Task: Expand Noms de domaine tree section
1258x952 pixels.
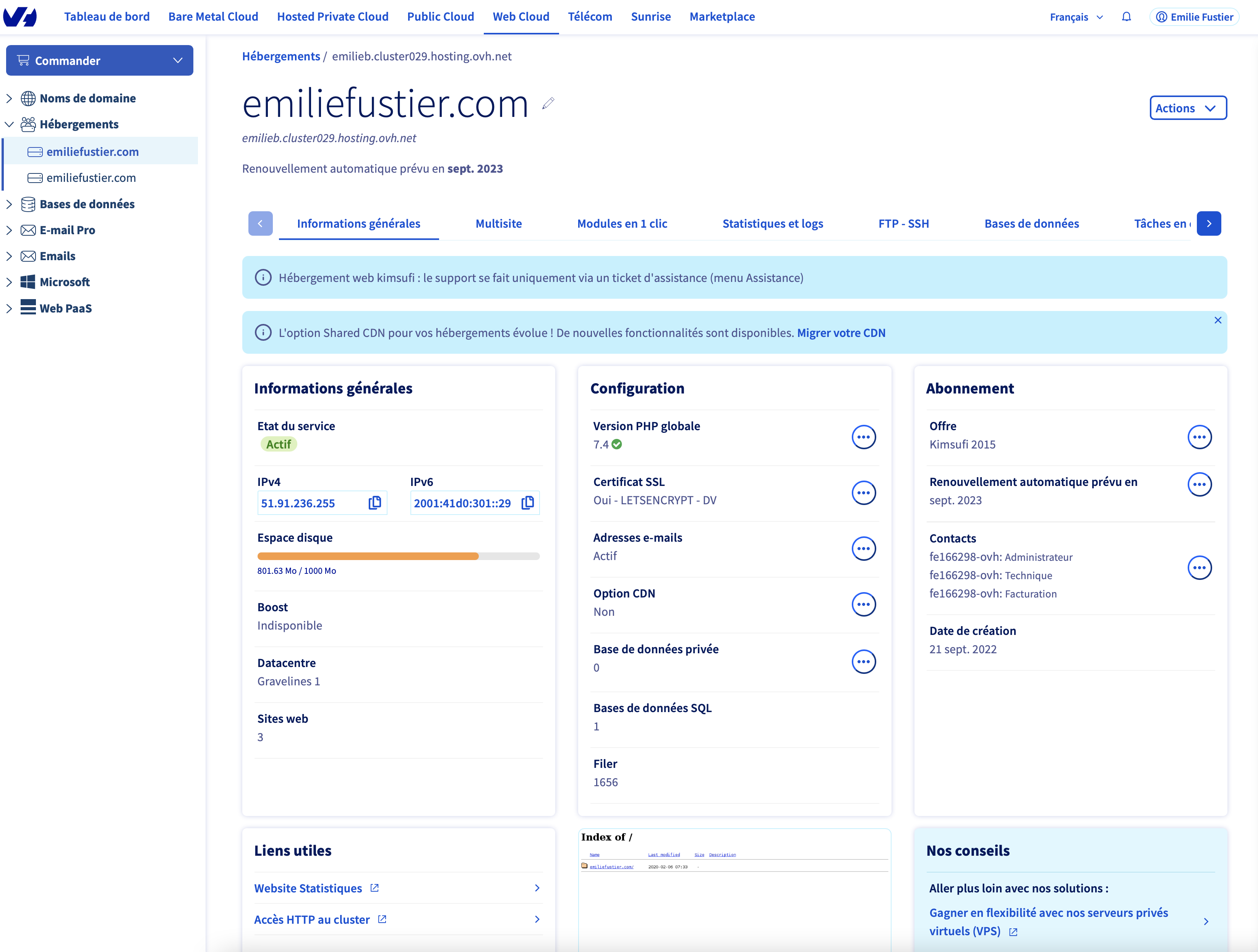Action: (x=9, y=99)
